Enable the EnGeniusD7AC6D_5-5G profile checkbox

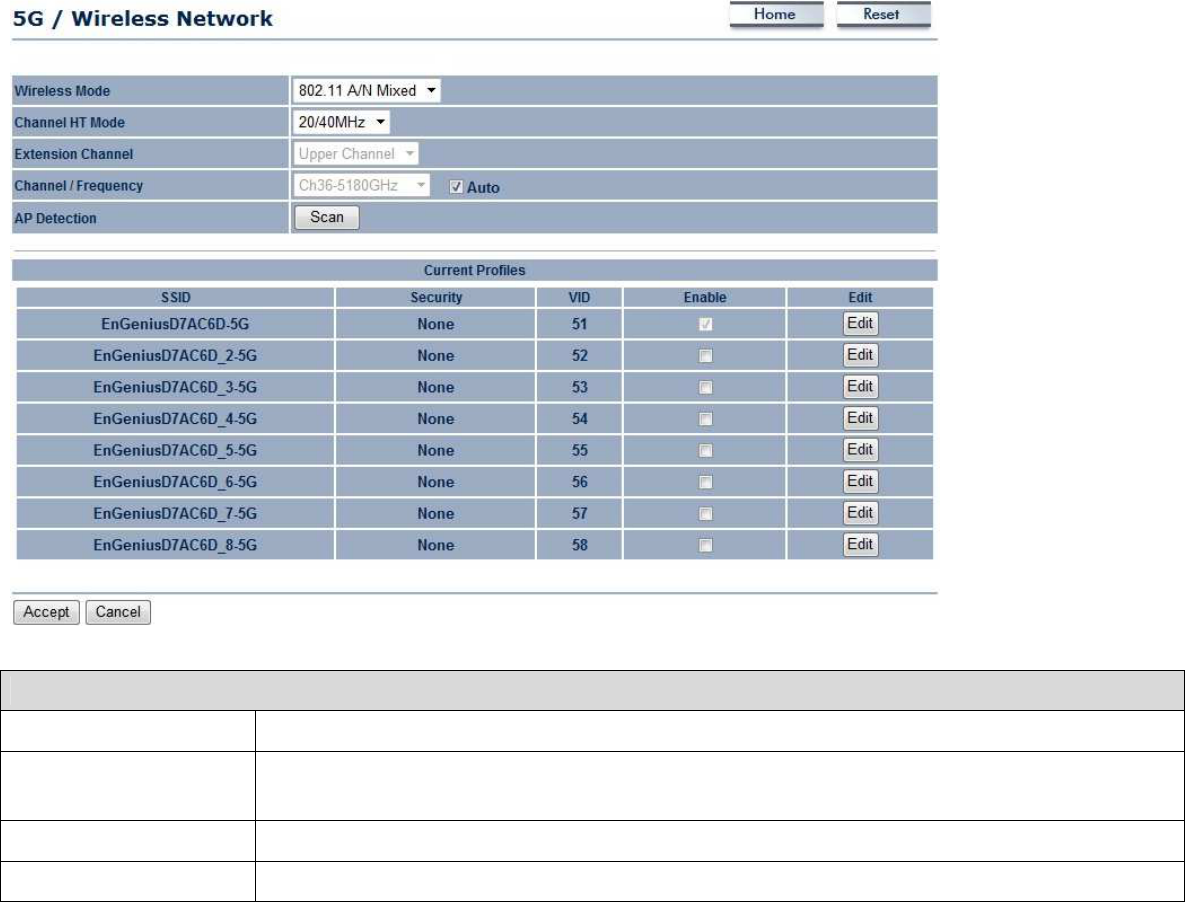coord(705,451)
